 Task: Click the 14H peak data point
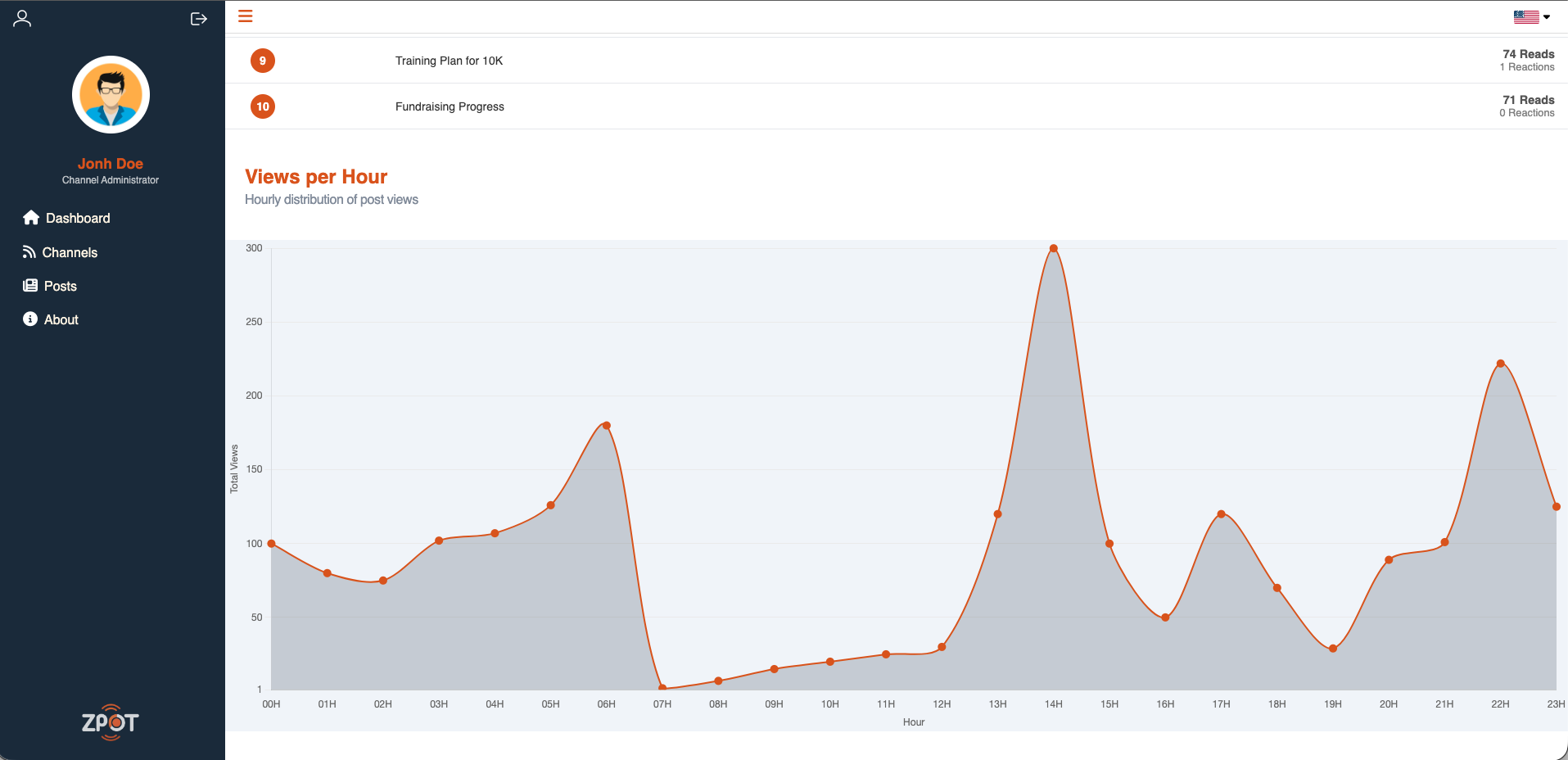point(1053,248)
